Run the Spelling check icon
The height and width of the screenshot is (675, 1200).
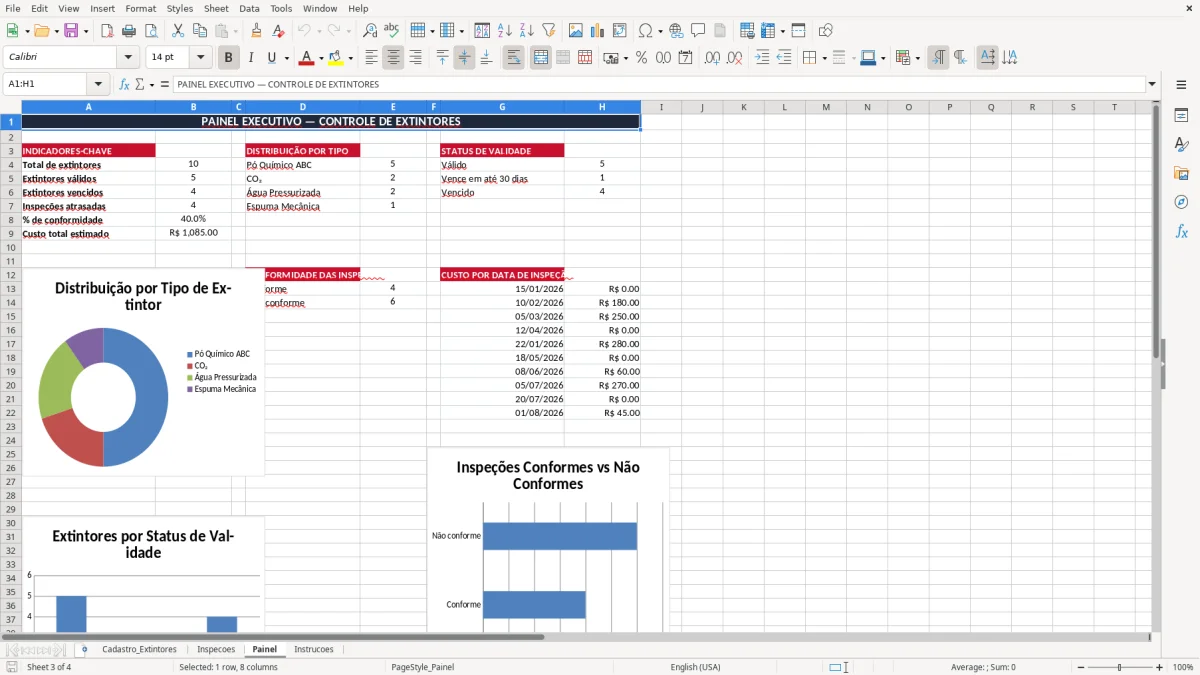pos(391,31)
